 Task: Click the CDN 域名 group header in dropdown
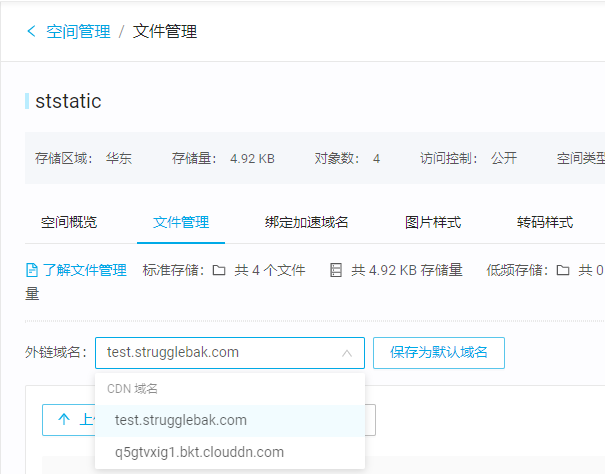pyautogui.click(x=133, y=388)
